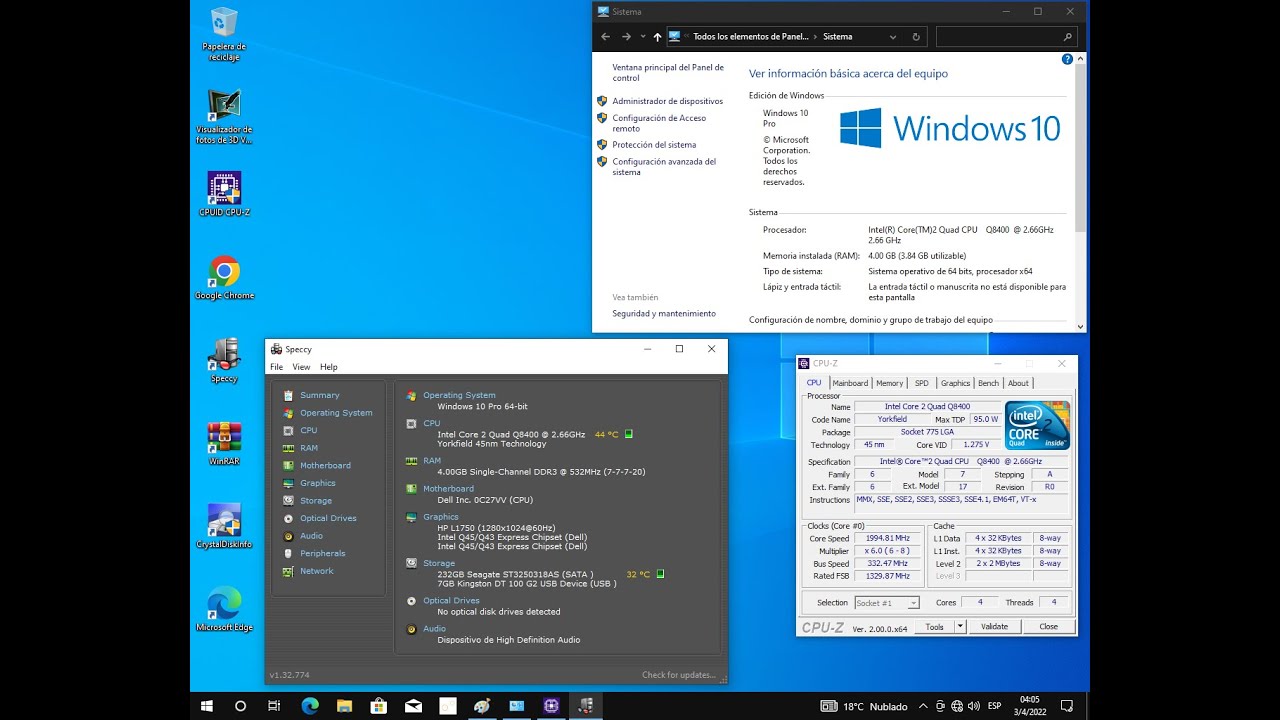1280x720 pixels.
Task: Click the Tools button in CPU-Z
Action: click(934, 627)
